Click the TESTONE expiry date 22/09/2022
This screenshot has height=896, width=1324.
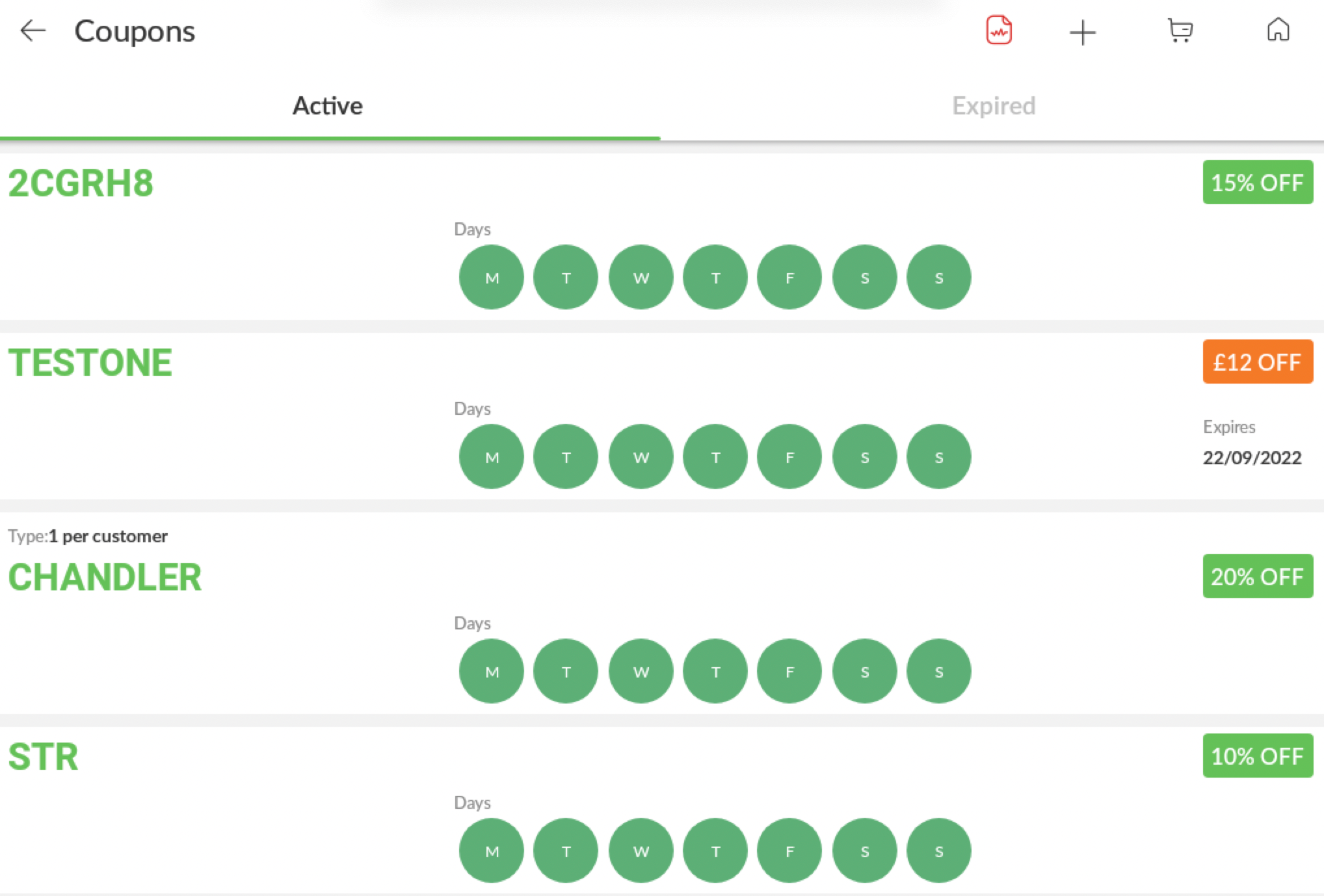(1252, 458)
